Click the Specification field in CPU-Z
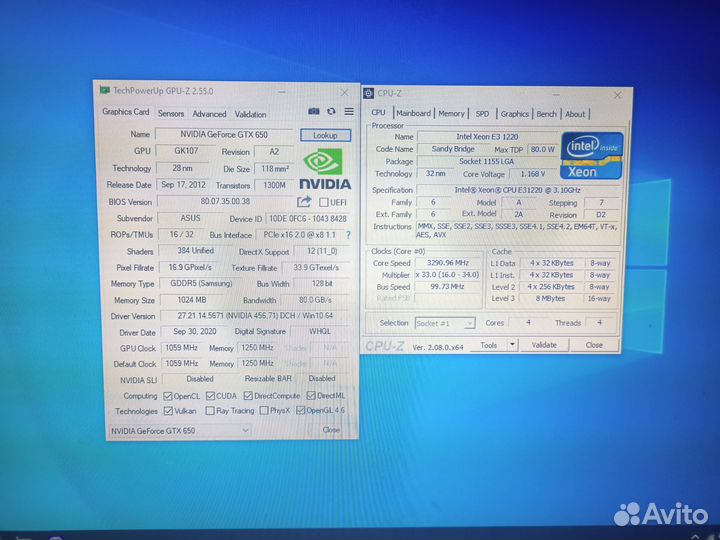The width and height of the screenshot is (720, 540). 518,190
